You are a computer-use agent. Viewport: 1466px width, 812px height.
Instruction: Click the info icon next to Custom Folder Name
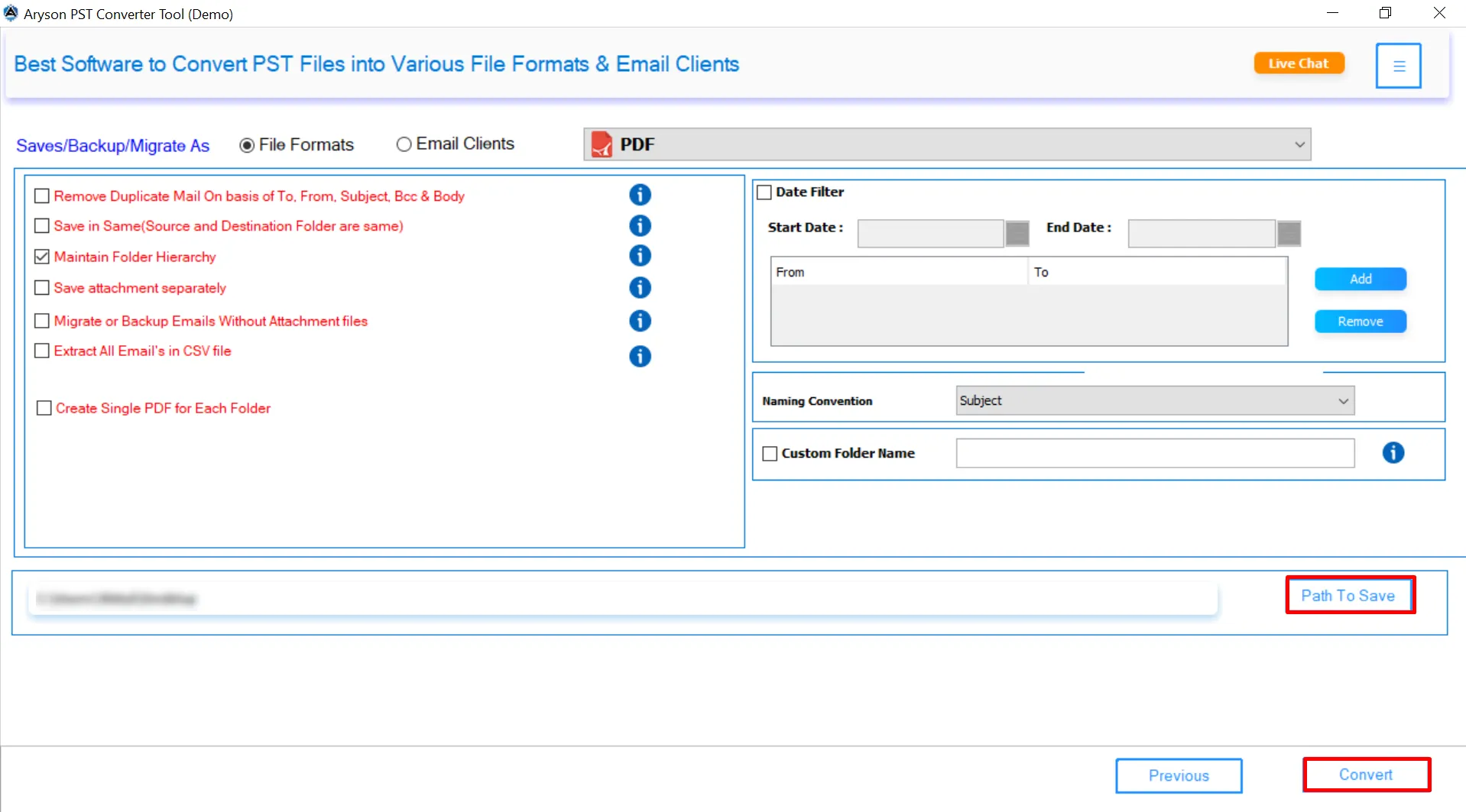pyautogui.click(x=1393, y=452)
